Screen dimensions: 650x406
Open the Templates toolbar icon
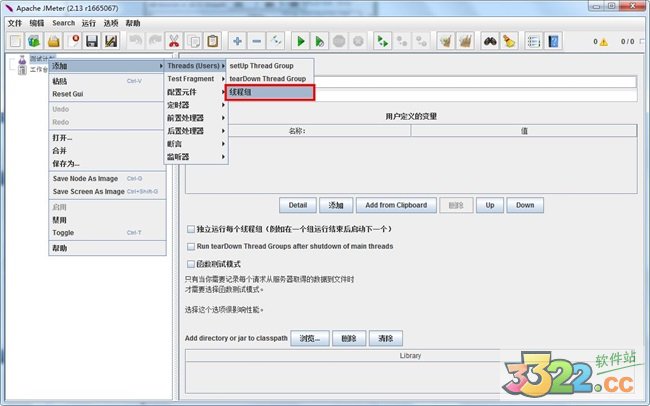(34, 41)
